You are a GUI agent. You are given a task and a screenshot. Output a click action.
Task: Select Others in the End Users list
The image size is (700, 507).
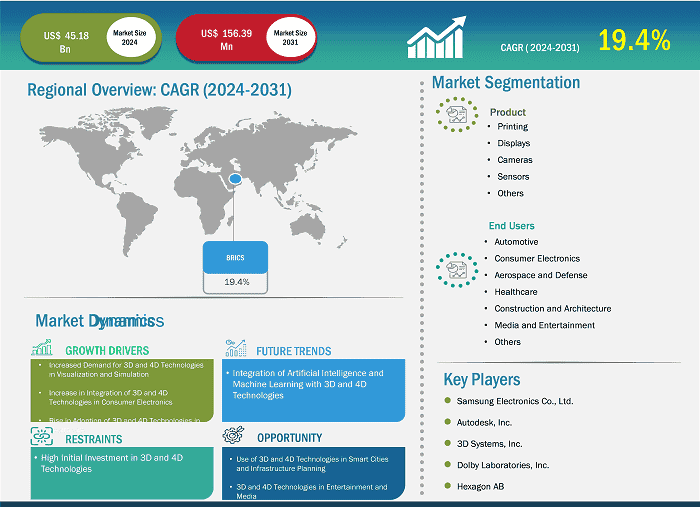[507, 342]
